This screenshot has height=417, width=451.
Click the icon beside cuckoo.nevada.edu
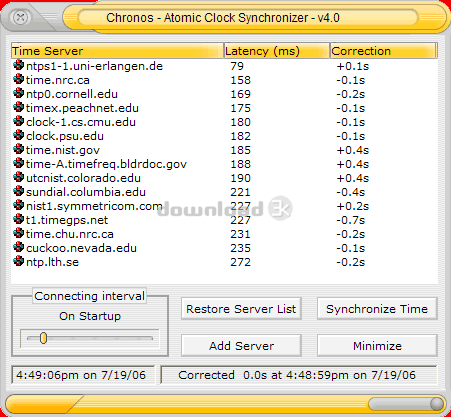coord(19,247)
